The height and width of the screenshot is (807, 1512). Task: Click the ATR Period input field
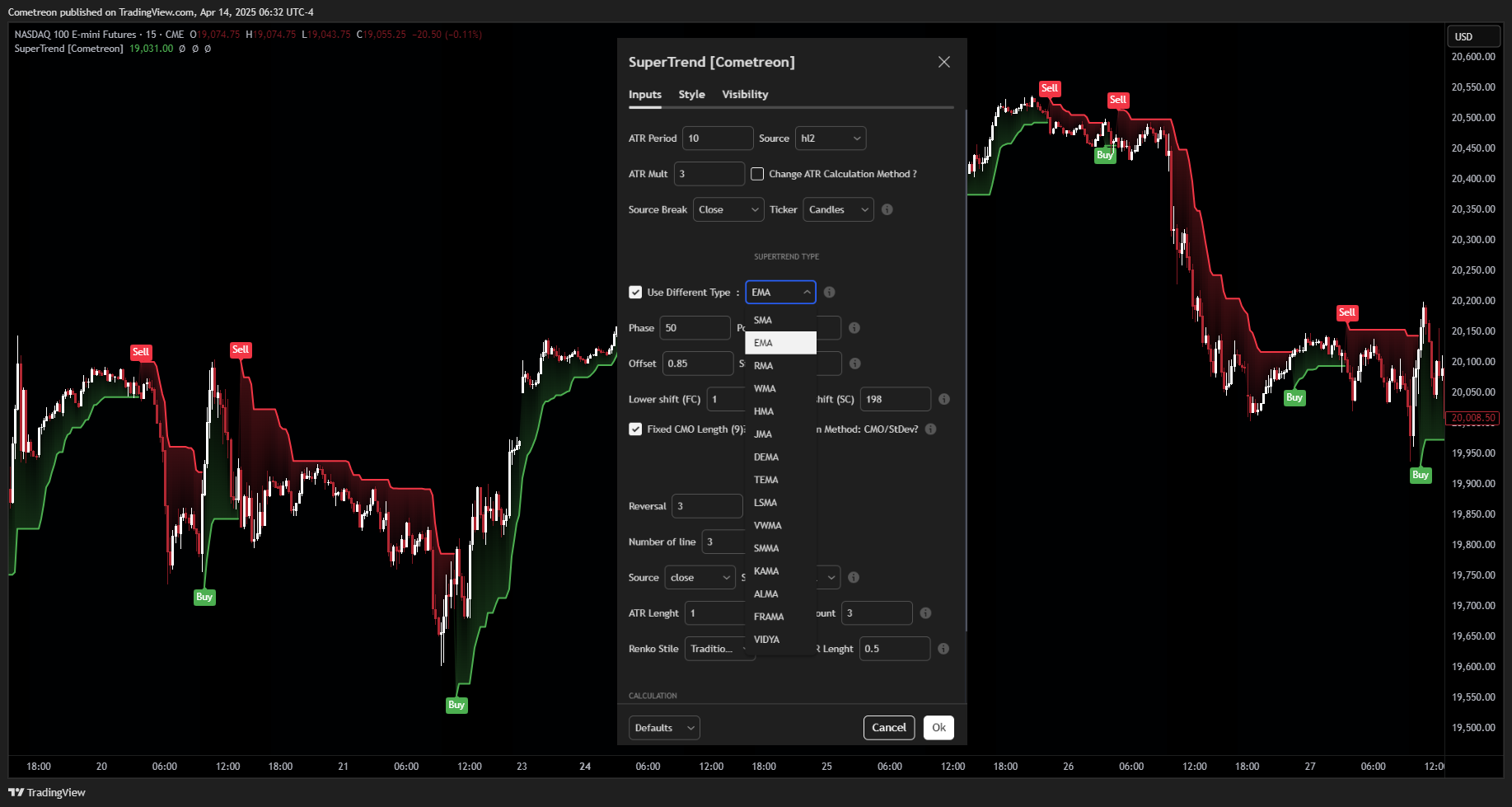[x=718, y=138]
